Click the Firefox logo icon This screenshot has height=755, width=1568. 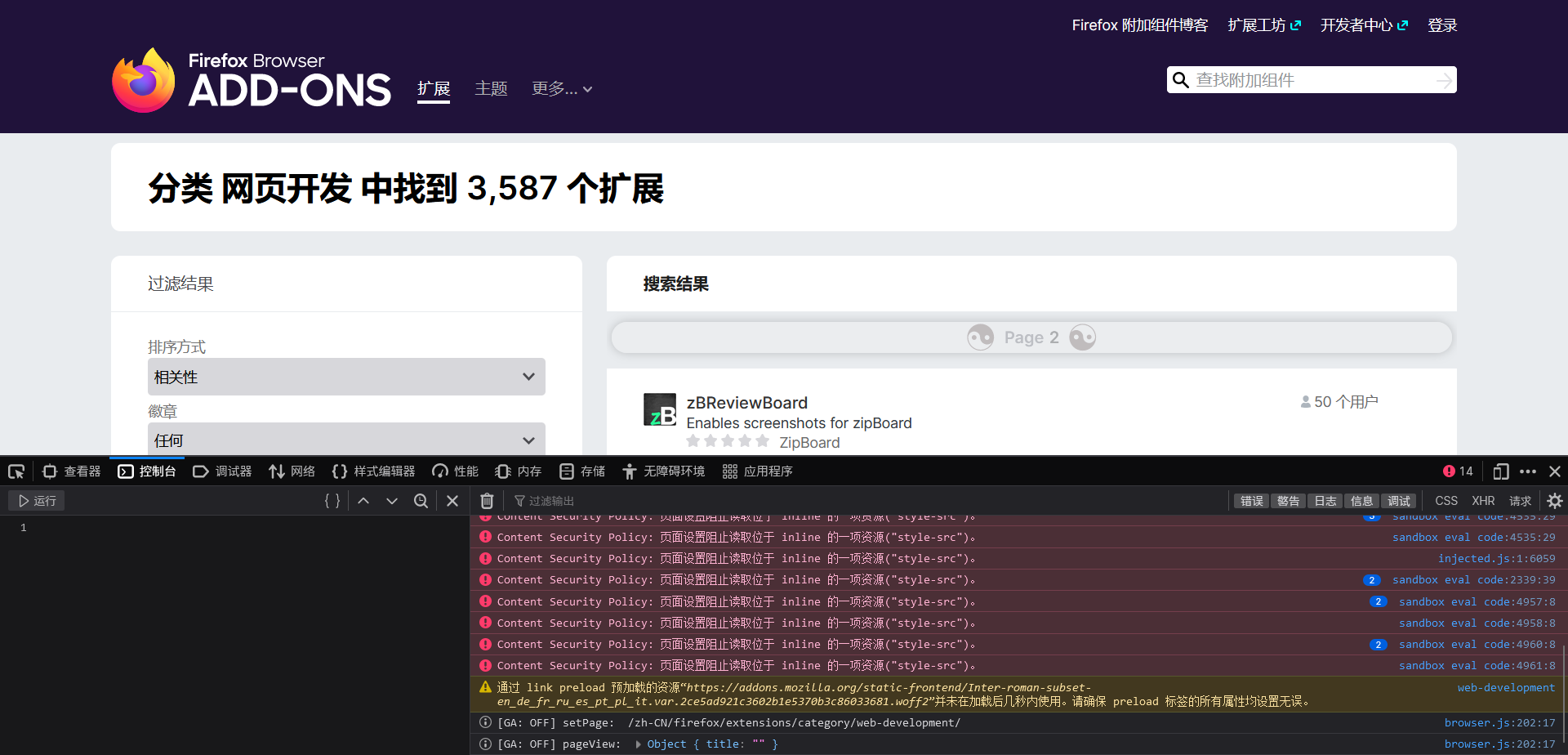click(x=144, y=80)
